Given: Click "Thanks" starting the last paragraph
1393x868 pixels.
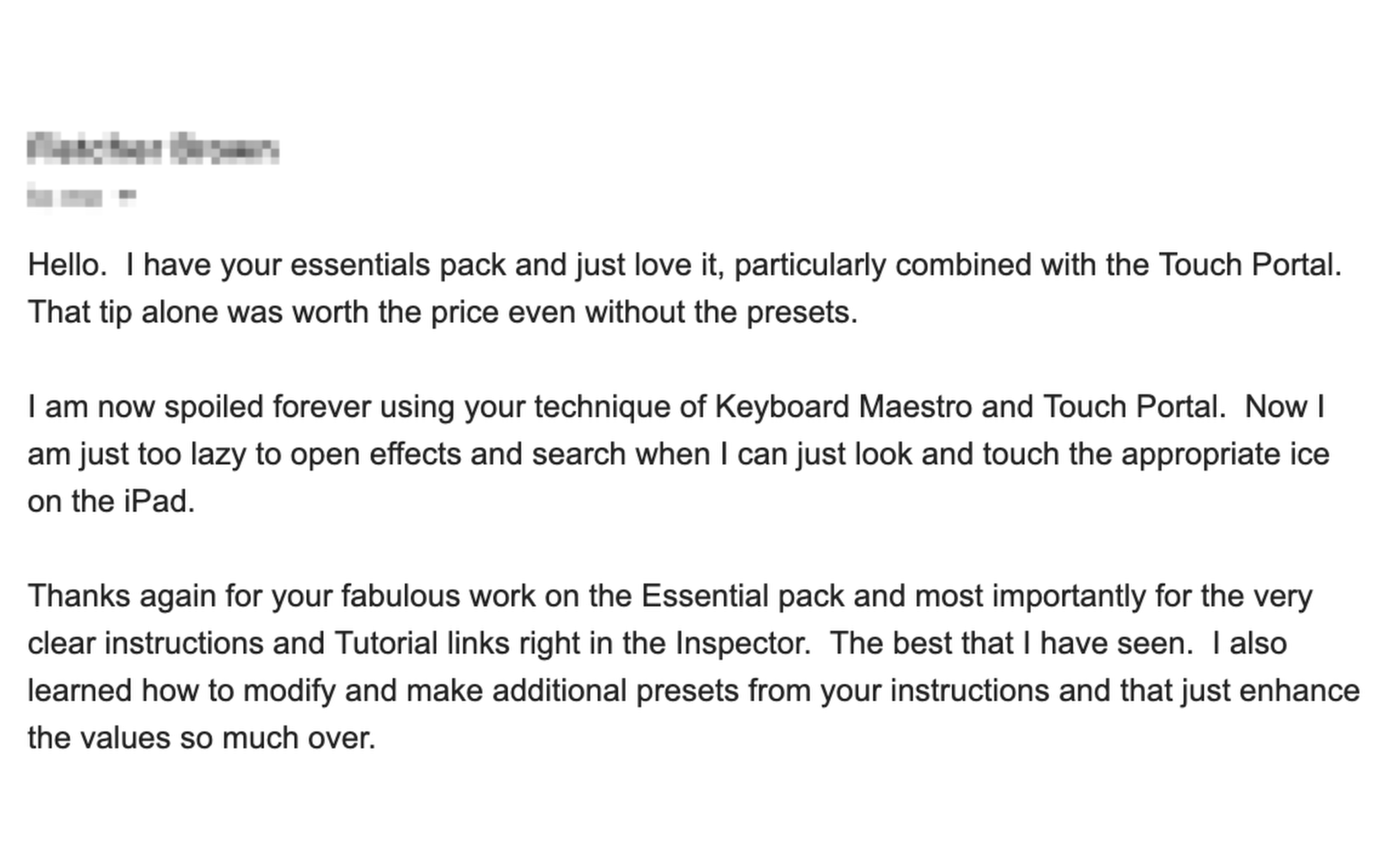Looking at the screenshot, I should [79, 596].
